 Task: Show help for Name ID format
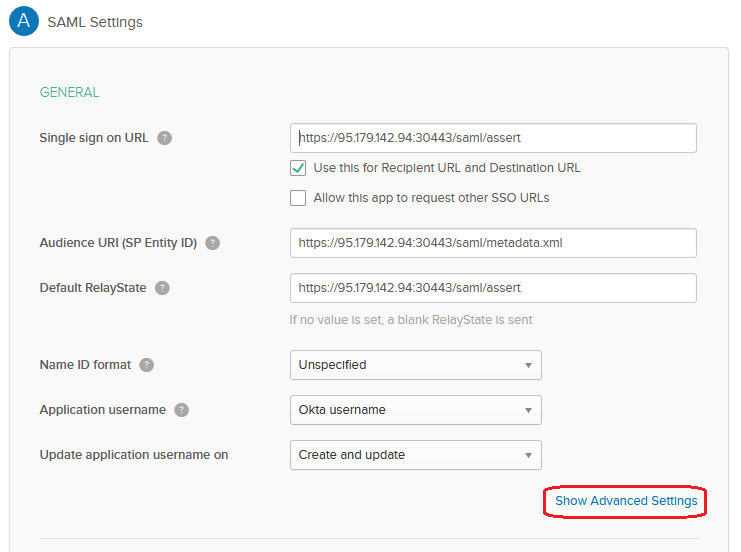pyautogui.click(x=146, y=365)
